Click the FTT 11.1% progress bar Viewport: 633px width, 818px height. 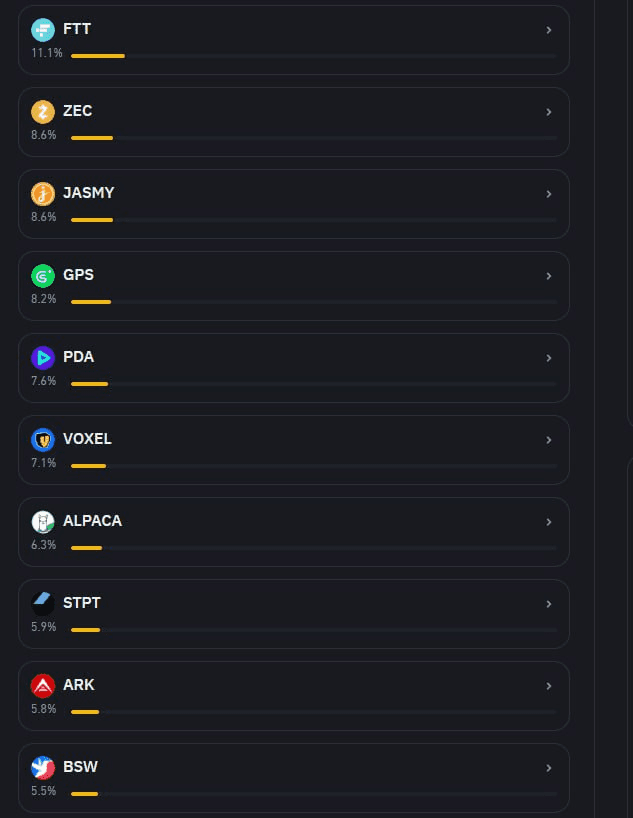[313, 56]
